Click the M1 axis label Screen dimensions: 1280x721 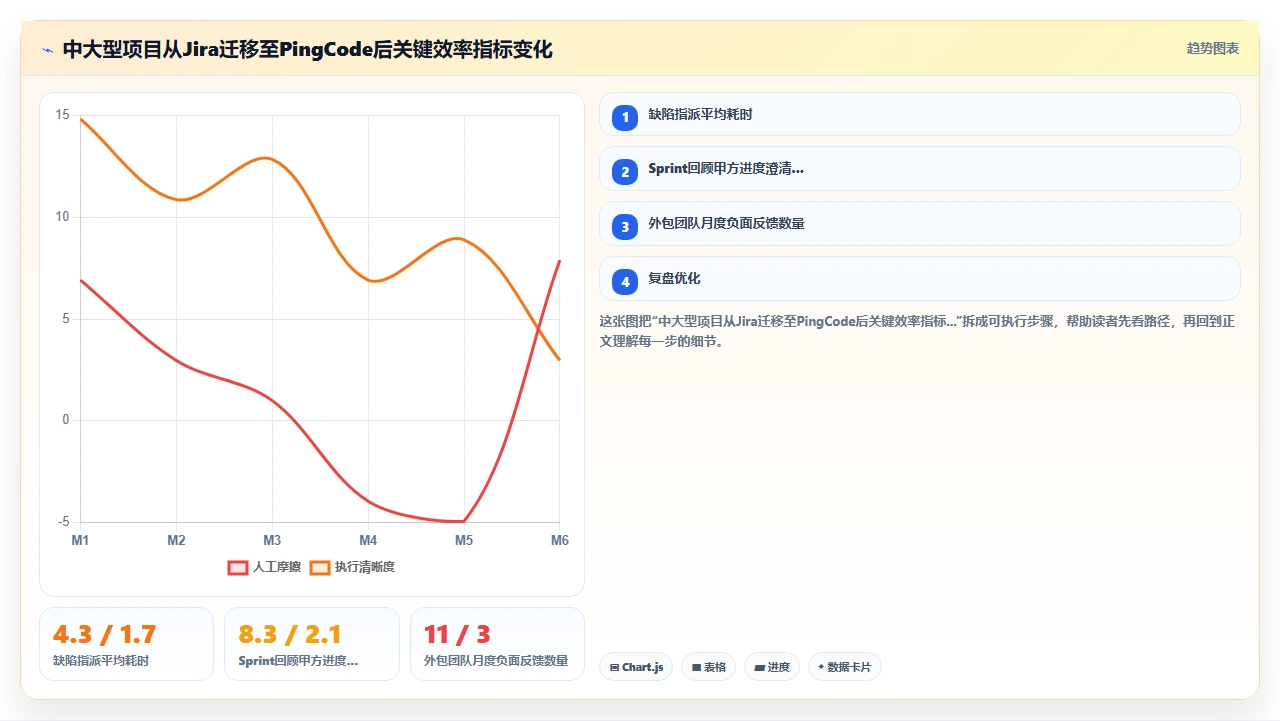[80, 540]
